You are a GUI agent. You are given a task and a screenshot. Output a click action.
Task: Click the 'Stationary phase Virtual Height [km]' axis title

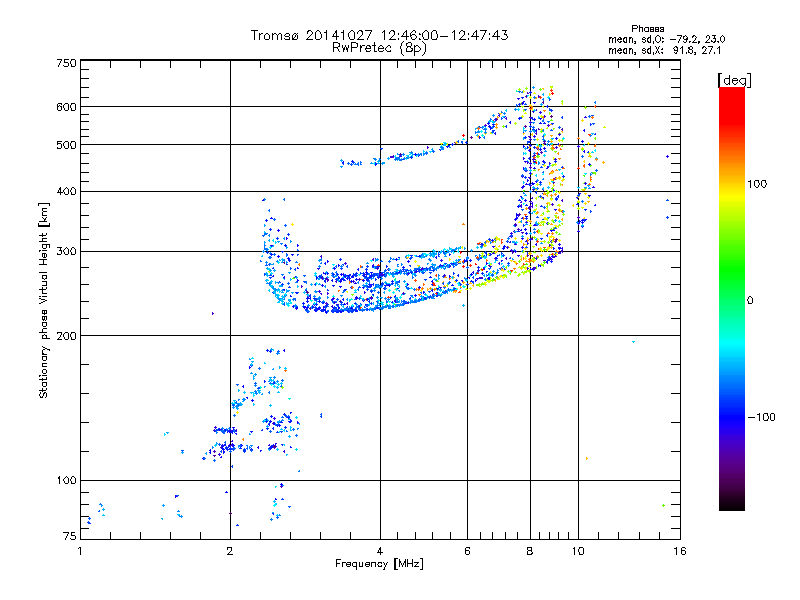[x=43, y=301]
